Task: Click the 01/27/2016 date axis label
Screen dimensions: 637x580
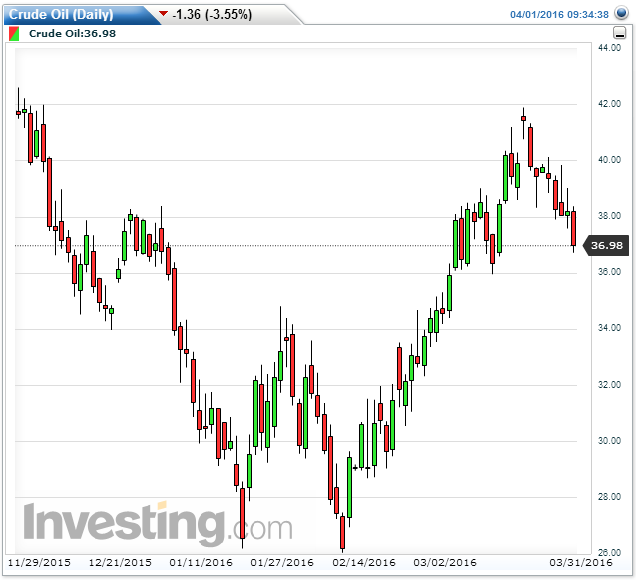Action: (281, 562)
